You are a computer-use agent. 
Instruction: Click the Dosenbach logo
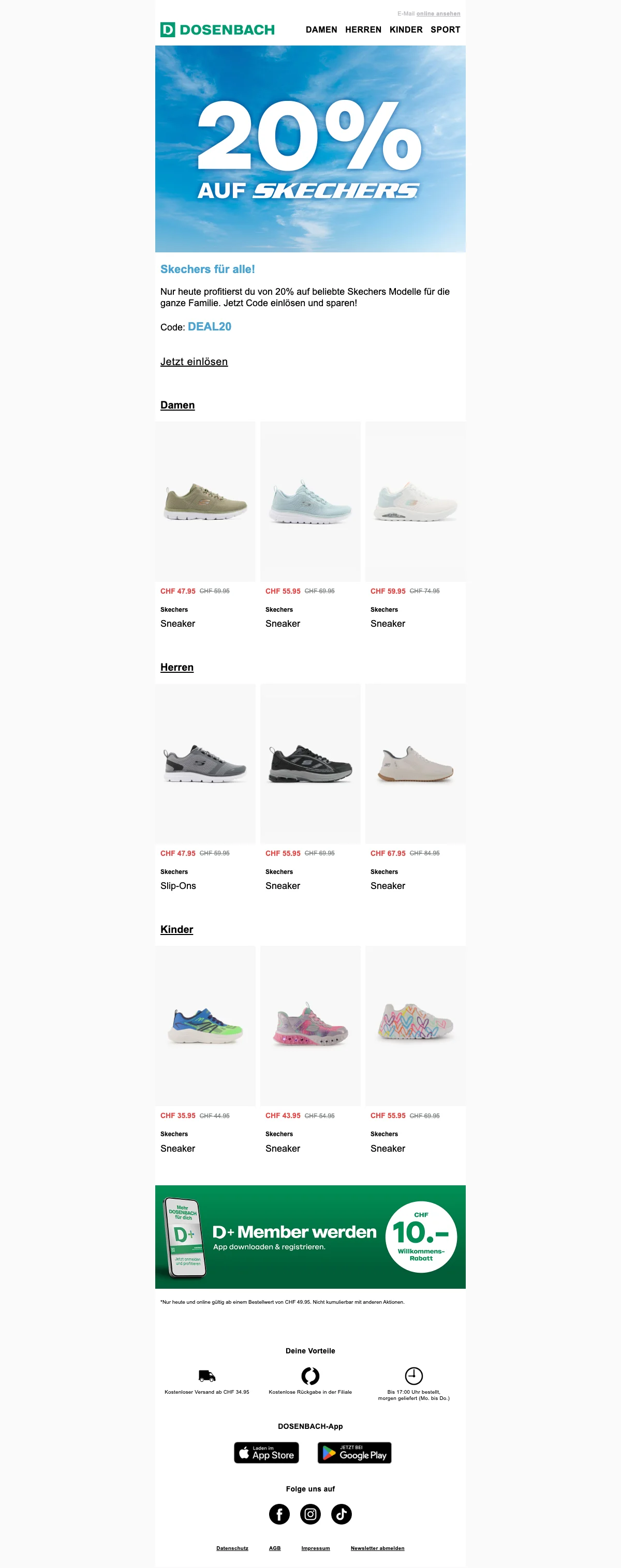pyautogui.click(x=217, y=29)
